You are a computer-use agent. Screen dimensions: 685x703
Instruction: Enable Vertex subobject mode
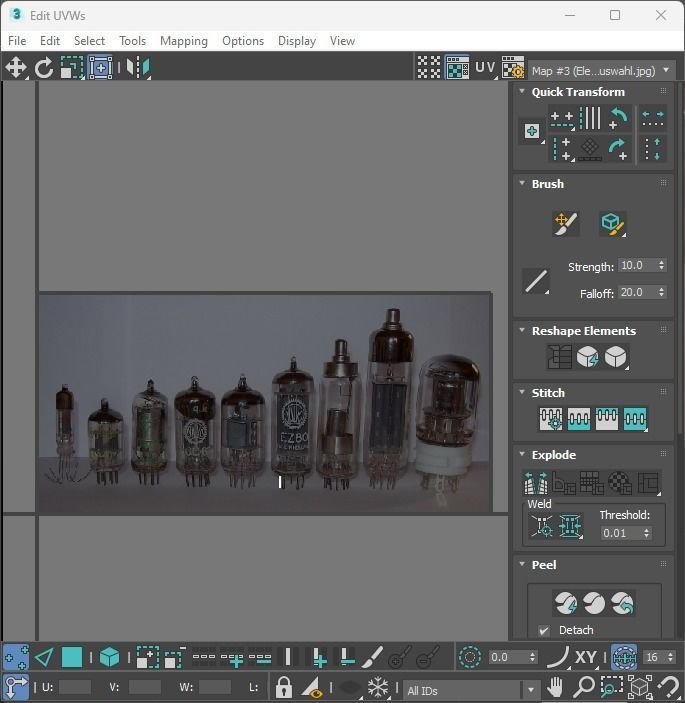click(x=16, y=658)
